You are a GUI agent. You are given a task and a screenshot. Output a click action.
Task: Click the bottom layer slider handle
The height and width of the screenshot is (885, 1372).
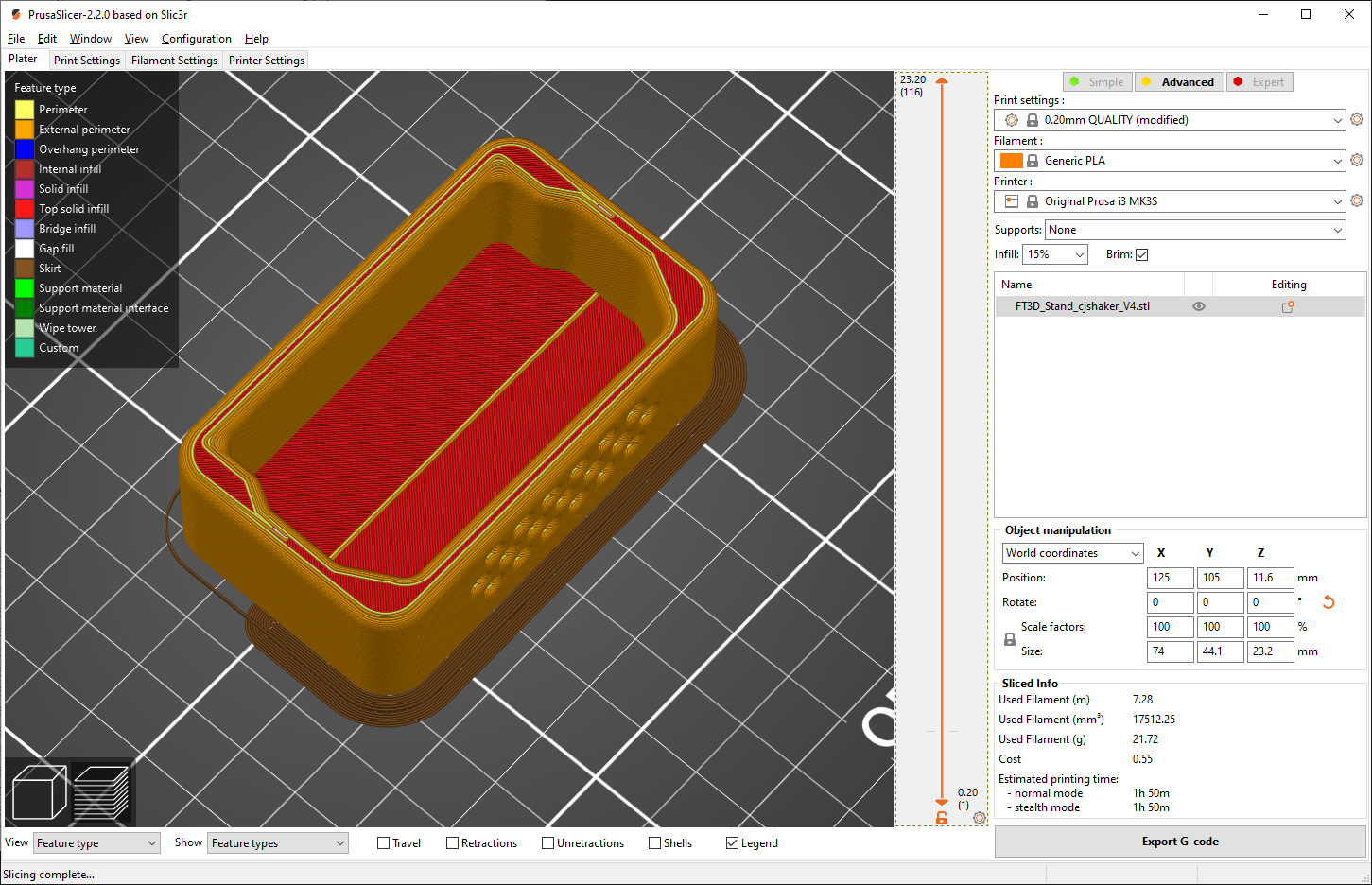942,802
